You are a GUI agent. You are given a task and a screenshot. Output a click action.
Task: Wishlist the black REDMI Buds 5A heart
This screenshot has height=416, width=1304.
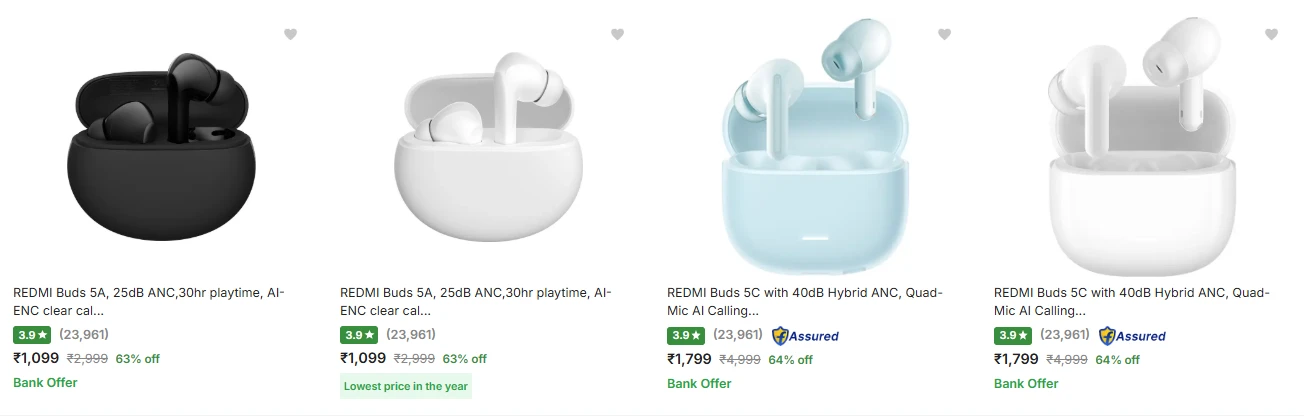290,34
